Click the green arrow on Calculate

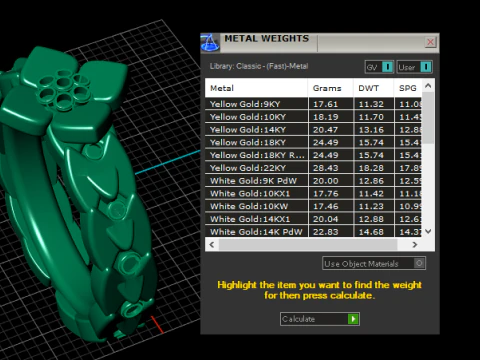coord(353,319)
